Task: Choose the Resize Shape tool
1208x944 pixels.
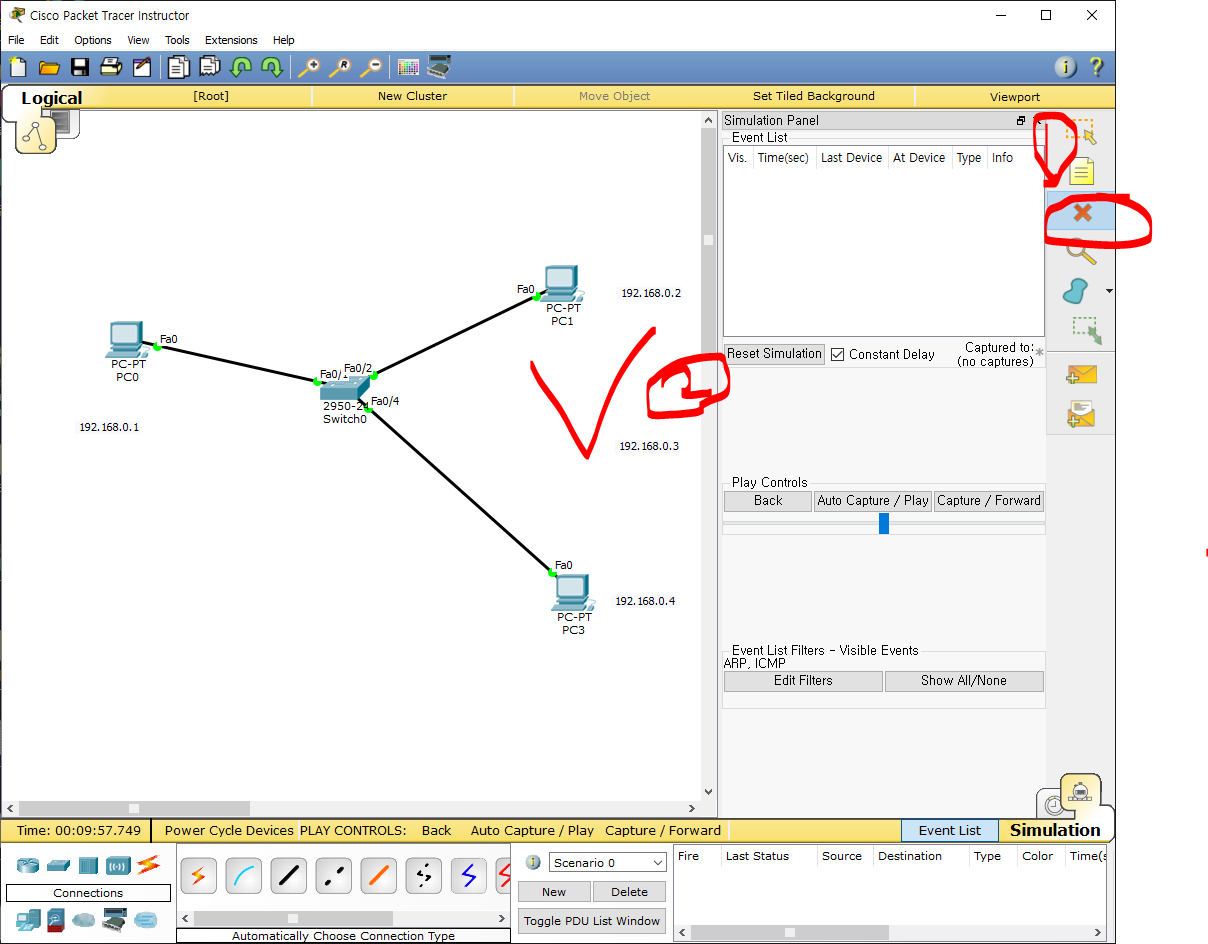Action: pyautogui.click(x=1086, y=331)
